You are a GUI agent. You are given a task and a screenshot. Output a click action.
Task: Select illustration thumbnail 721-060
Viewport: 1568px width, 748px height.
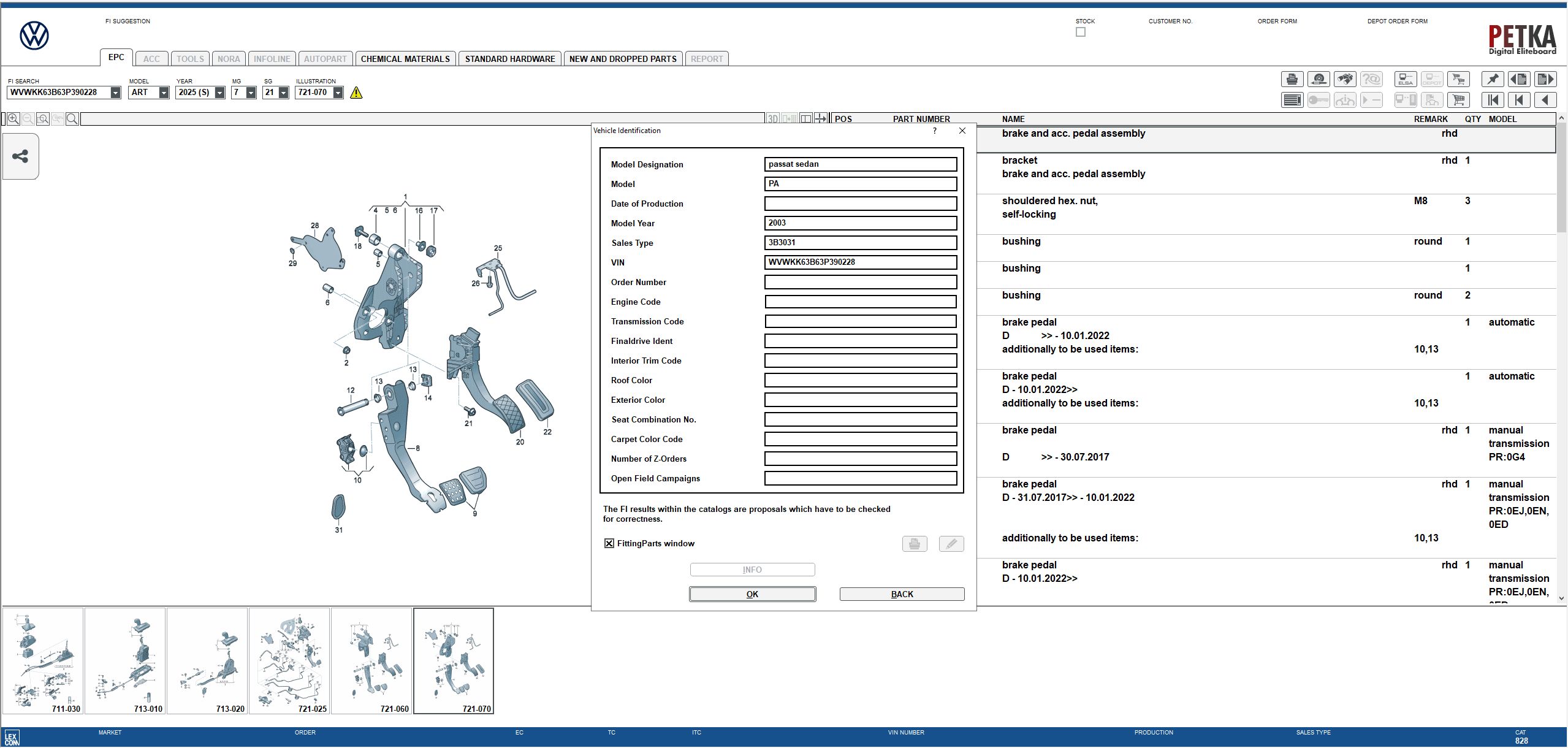click(x=371, y=661)
